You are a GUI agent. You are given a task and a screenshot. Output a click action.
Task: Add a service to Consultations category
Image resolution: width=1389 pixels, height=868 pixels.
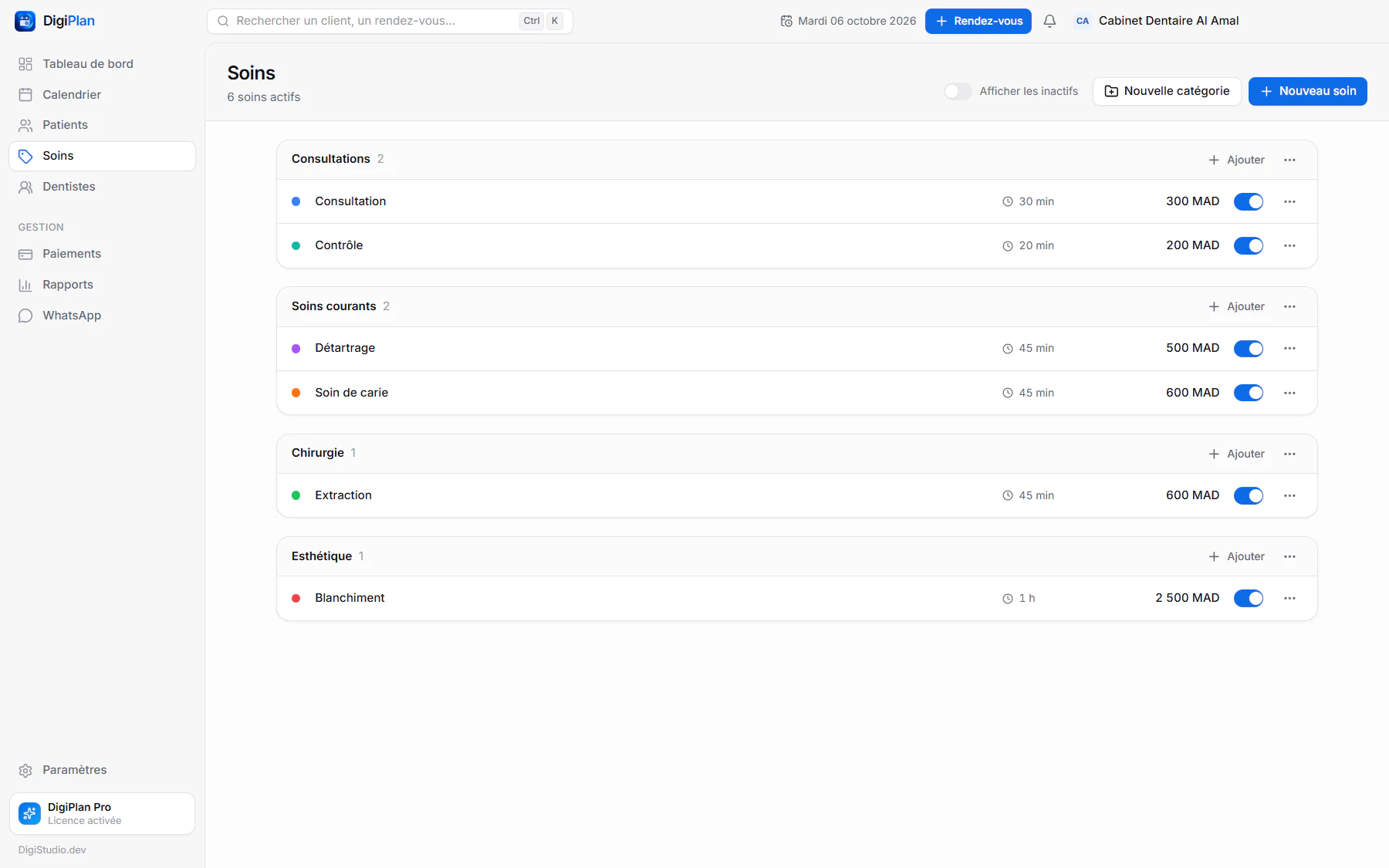1236,160
